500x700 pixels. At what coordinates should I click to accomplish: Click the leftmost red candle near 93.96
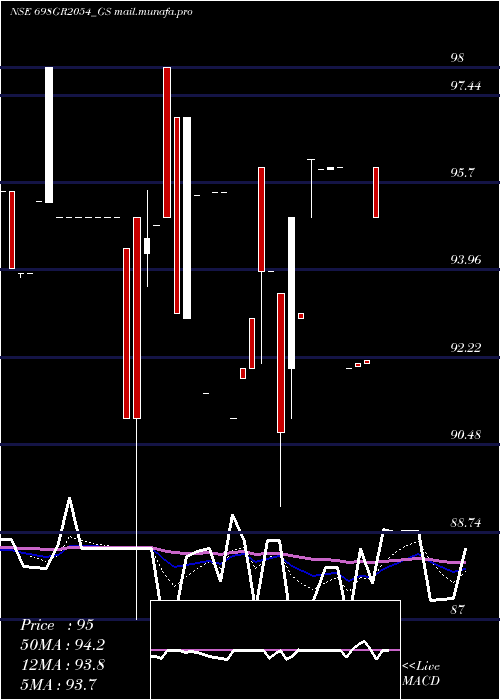click(x=12, y=230)
